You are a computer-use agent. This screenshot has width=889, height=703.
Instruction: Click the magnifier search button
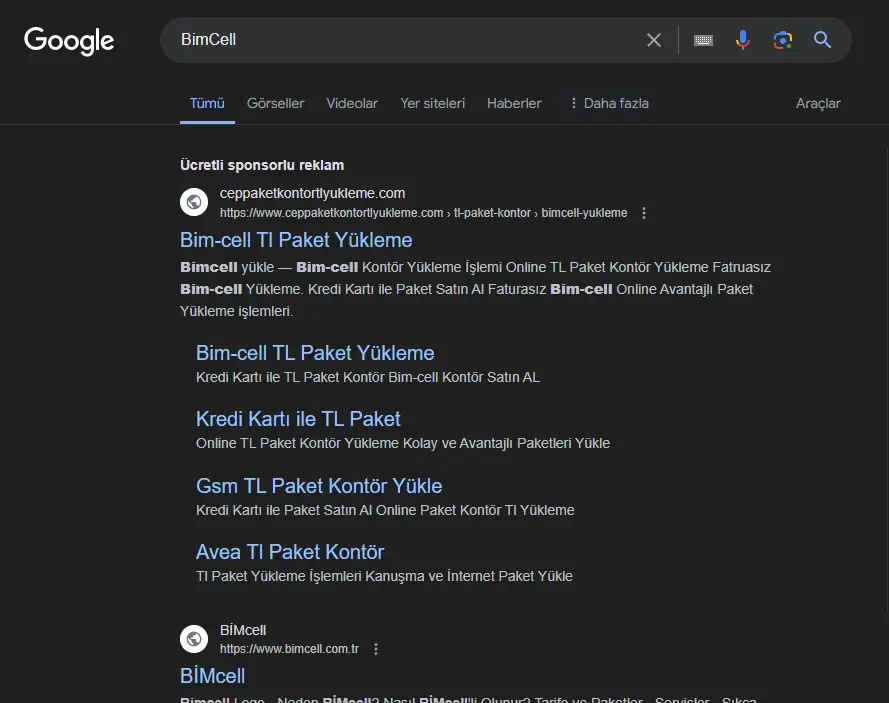point(822,40)
